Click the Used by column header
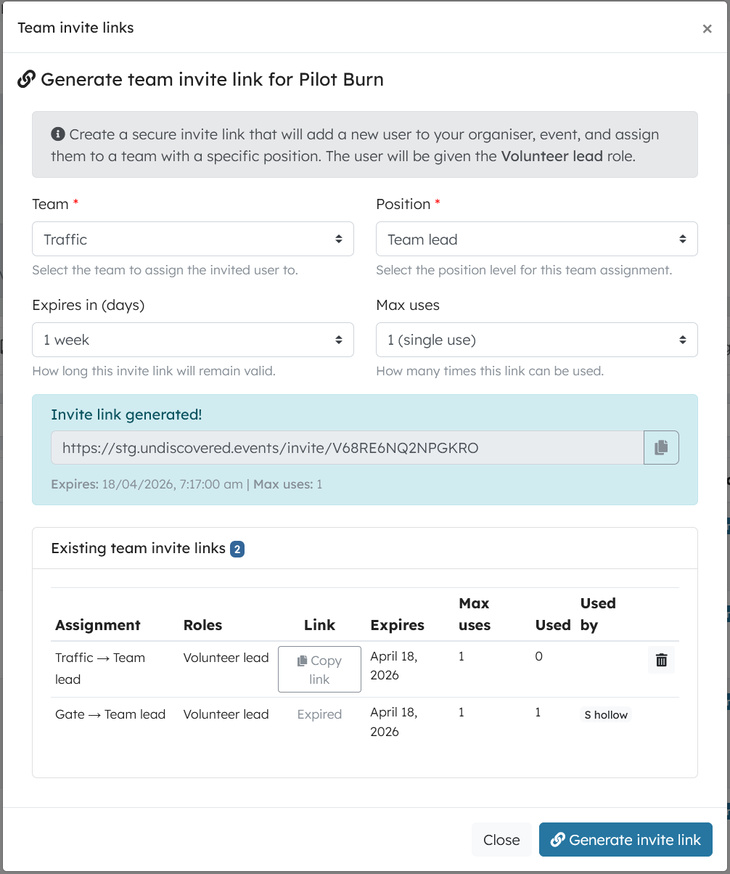Image resolution: width=730 pixels, height=874 pixels. [x=598, y=614]
